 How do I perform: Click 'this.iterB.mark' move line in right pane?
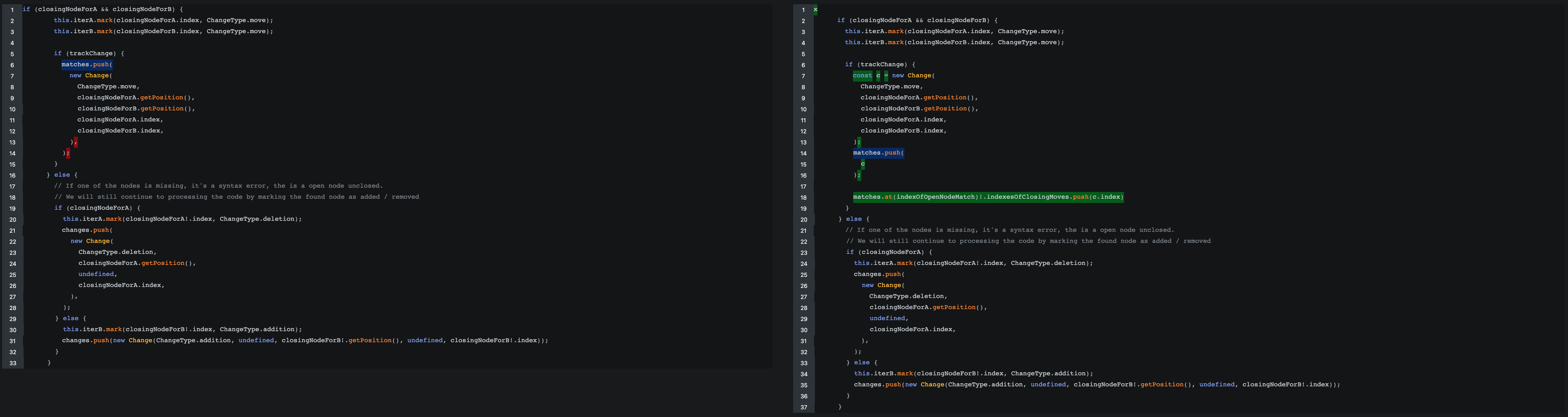(954, 43)
